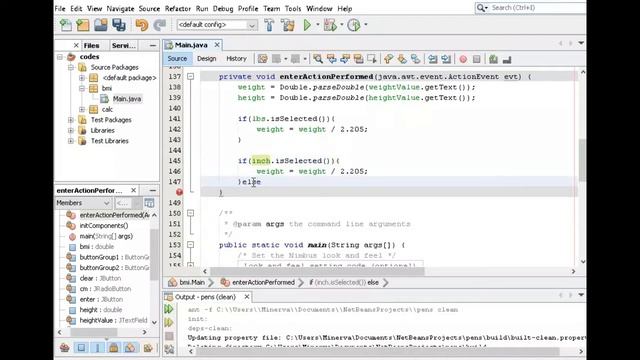Toggle Show Inherited Members filter in Navigator
The height and width of the screenshot is (360, 640).
[x=65, y=347]
